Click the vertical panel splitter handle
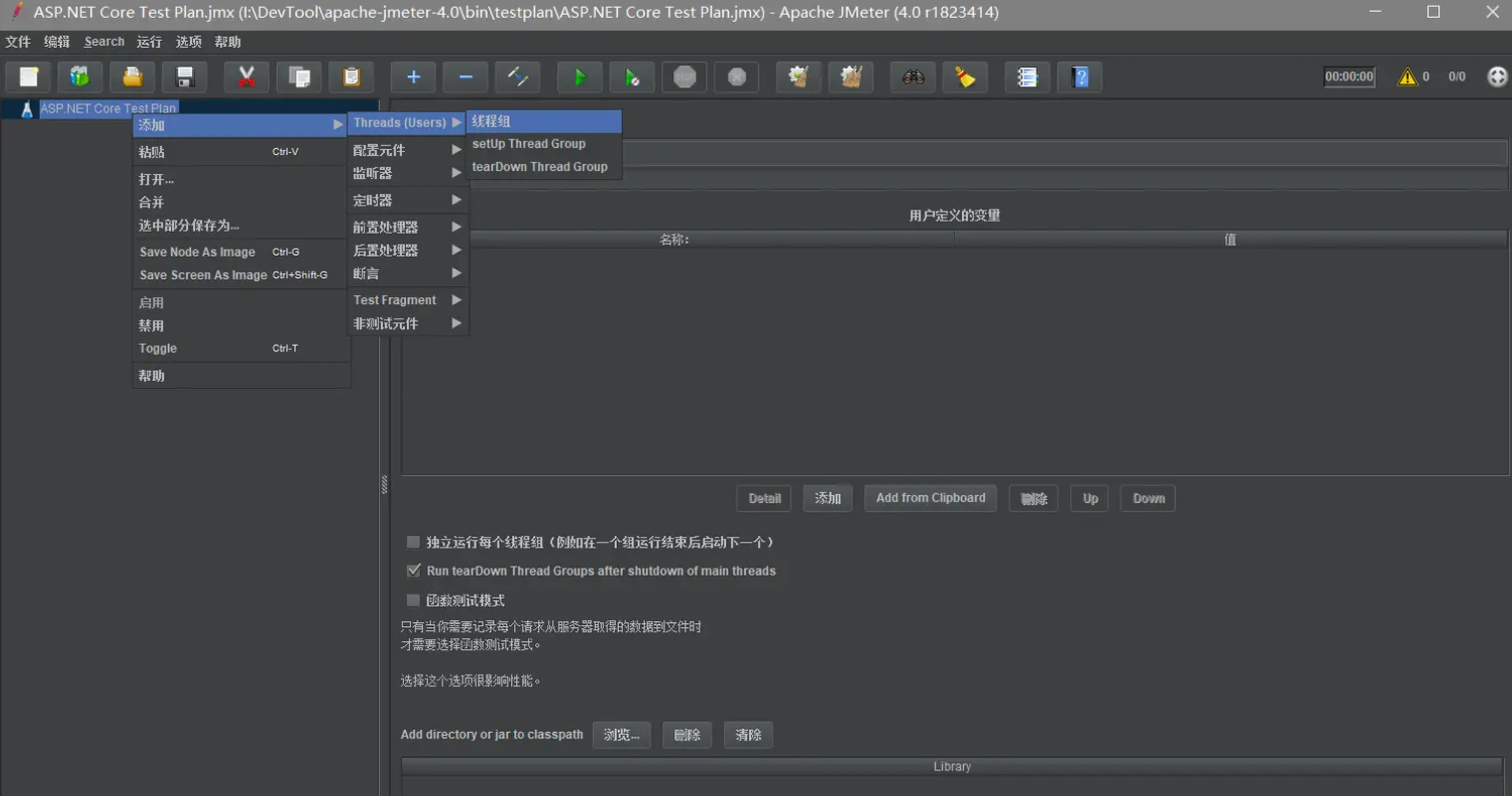Image resolution: width=1512 pixels, height=796 pixels. pos(384,484)
